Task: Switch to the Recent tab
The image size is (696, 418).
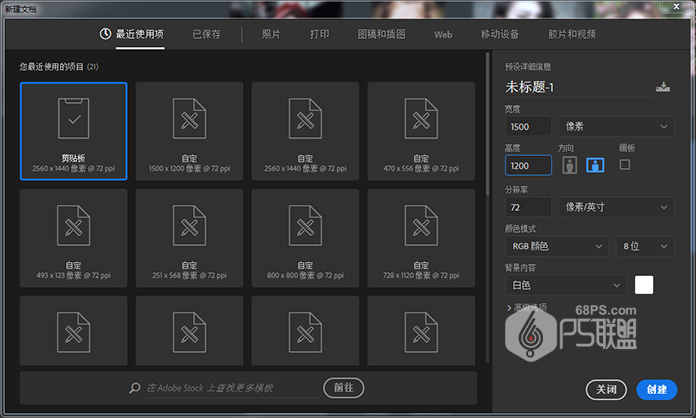Action: coord(140,34)
